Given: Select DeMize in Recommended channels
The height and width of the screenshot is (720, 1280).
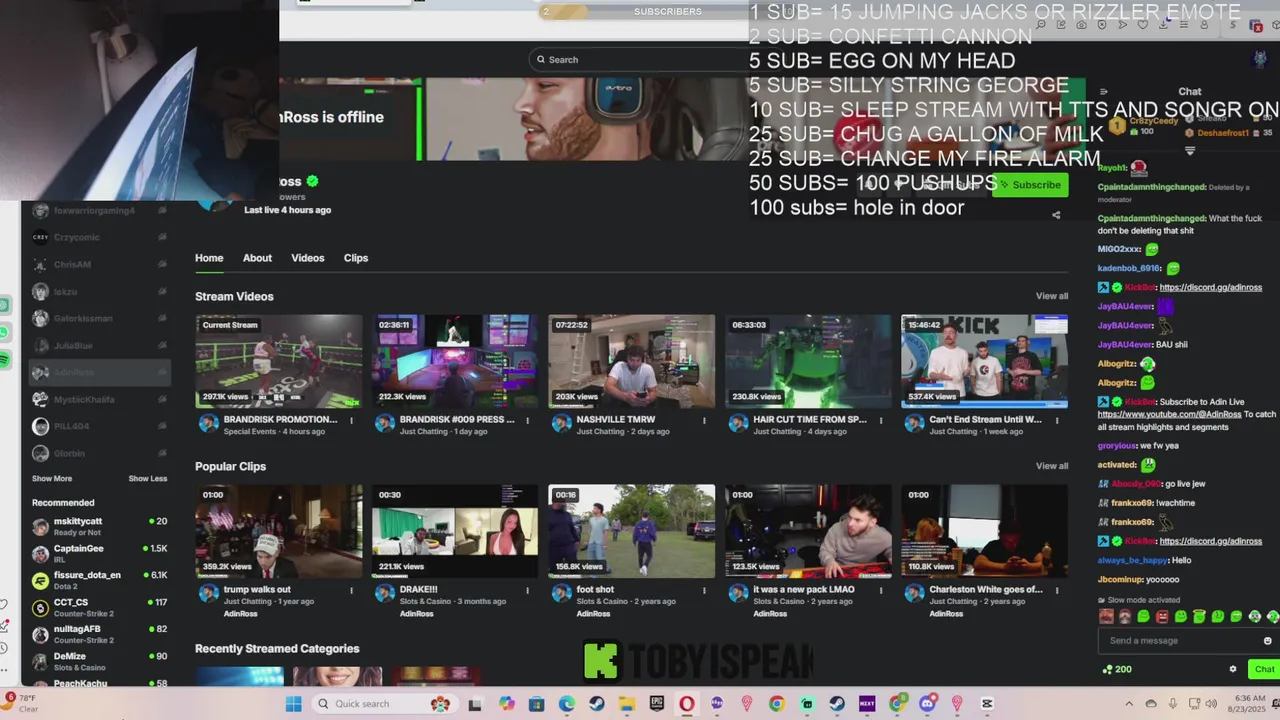Looking at the screenshot, I should 100,661.
